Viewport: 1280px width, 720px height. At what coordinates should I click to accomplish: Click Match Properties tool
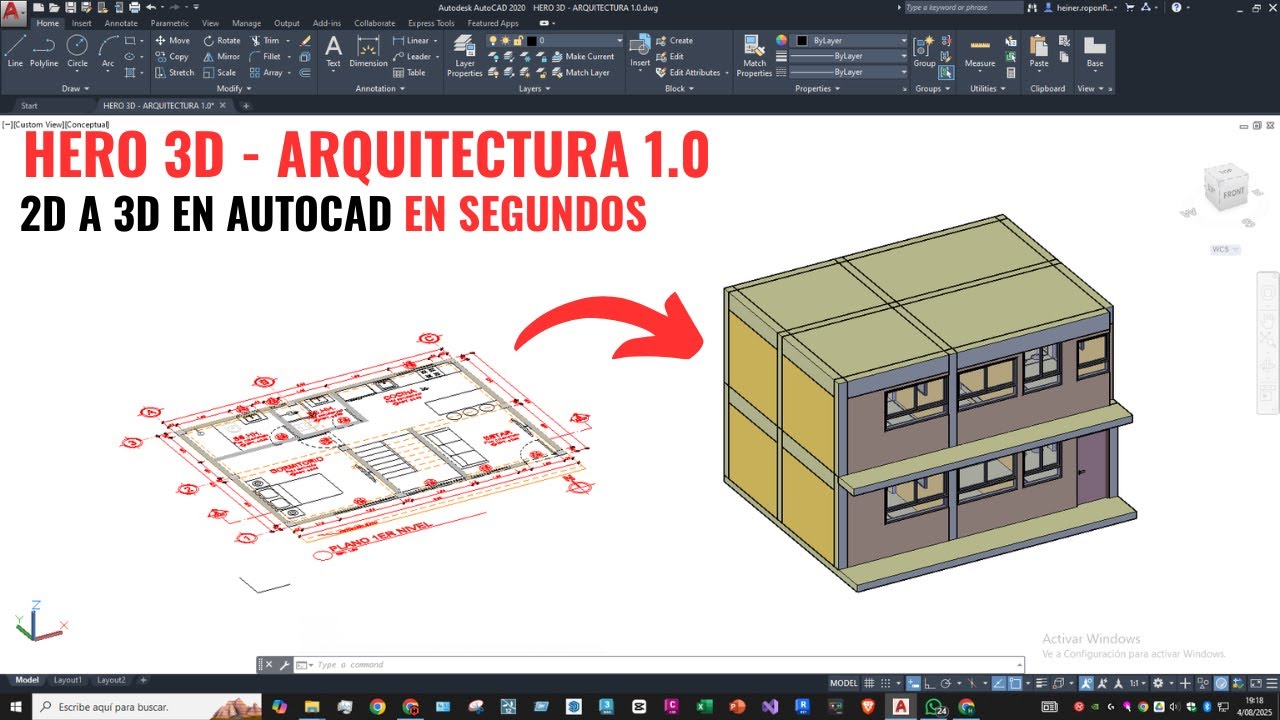tap(754, 56)
